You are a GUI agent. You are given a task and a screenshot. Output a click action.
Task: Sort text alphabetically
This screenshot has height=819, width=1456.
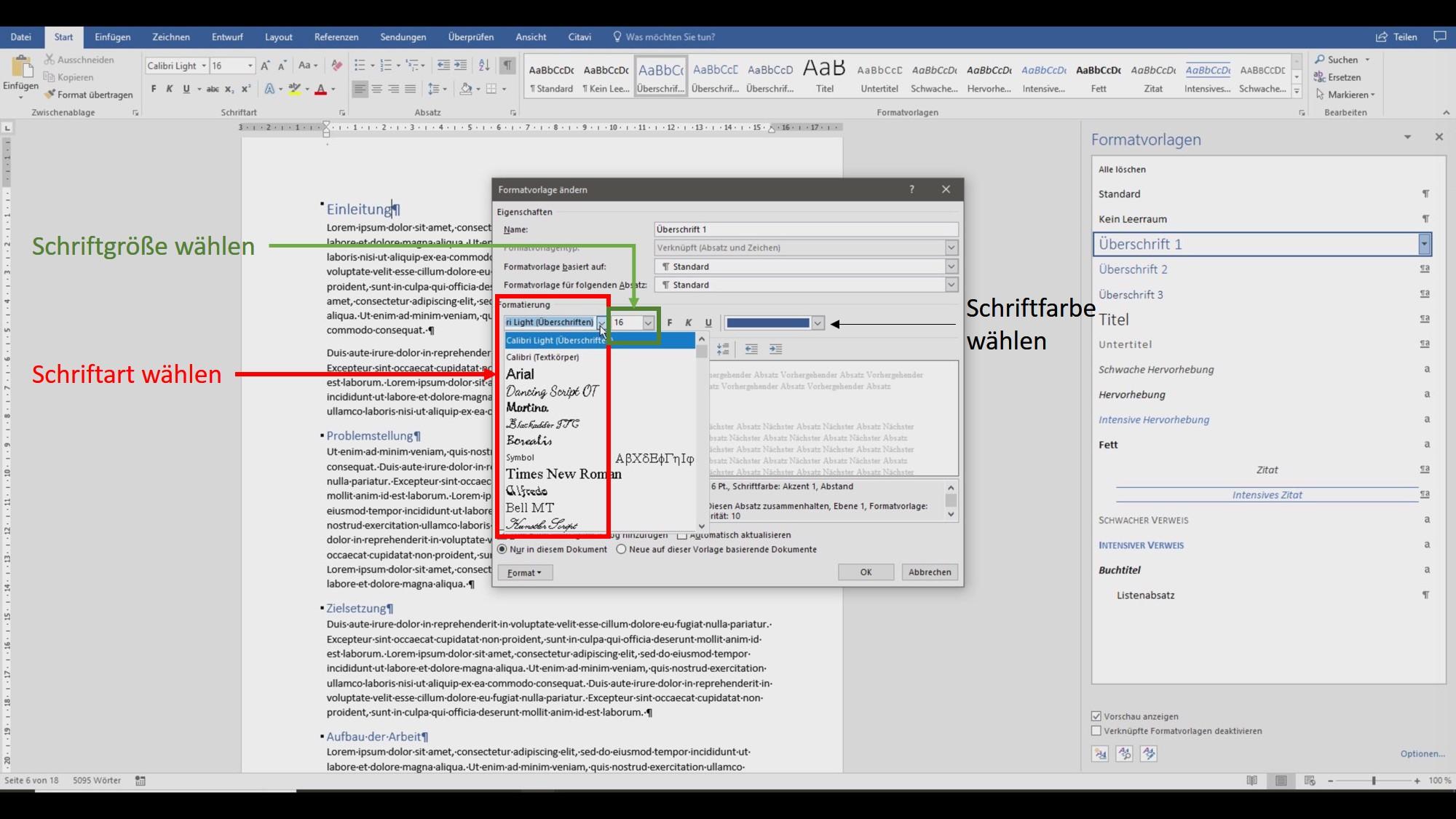pyautogui.click(x=484, y=66)
